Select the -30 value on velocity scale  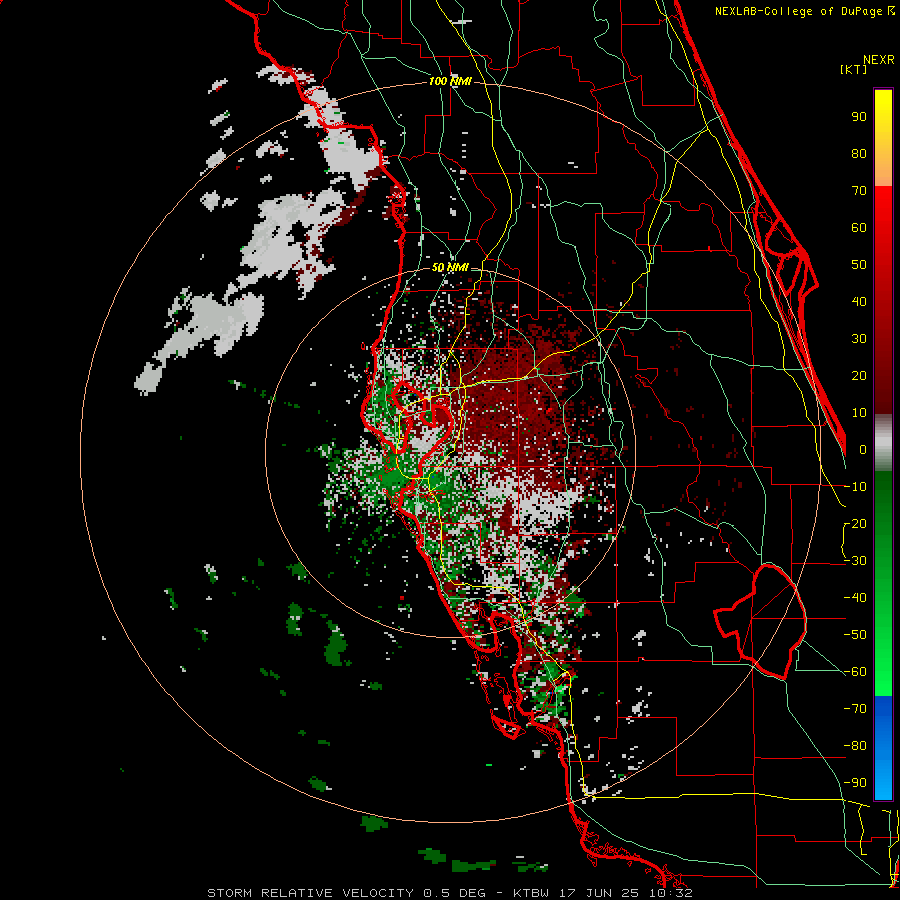point(855,561)
